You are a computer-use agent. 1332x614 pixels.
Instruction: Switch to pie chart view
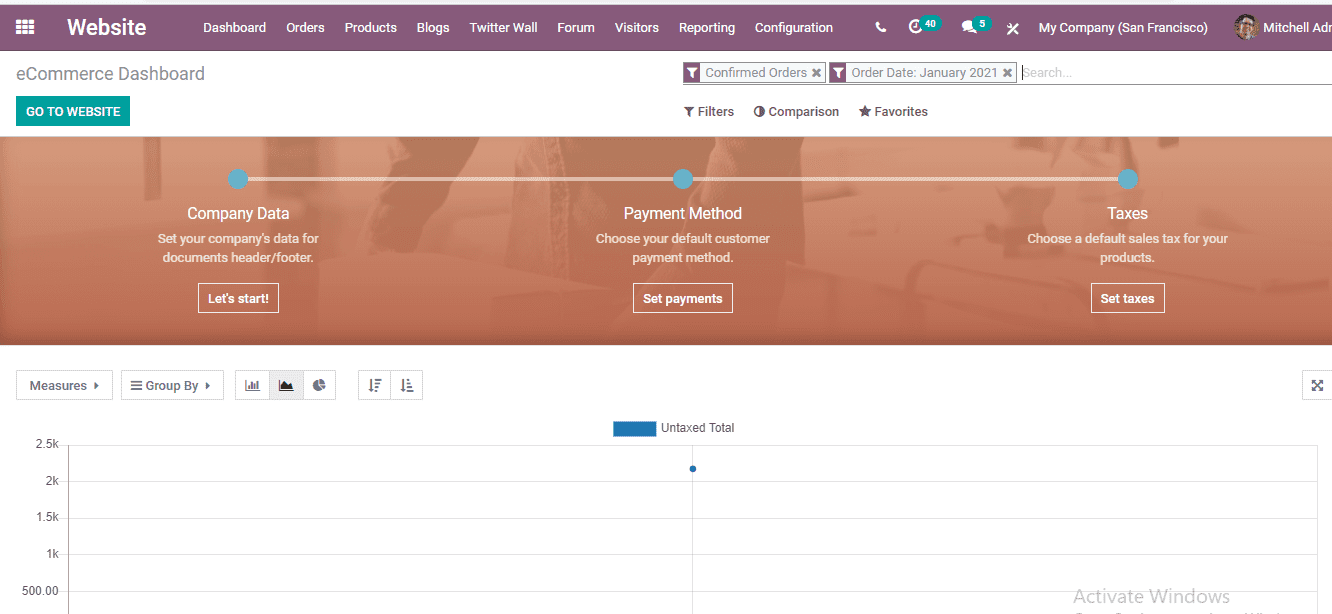point(319,385)
